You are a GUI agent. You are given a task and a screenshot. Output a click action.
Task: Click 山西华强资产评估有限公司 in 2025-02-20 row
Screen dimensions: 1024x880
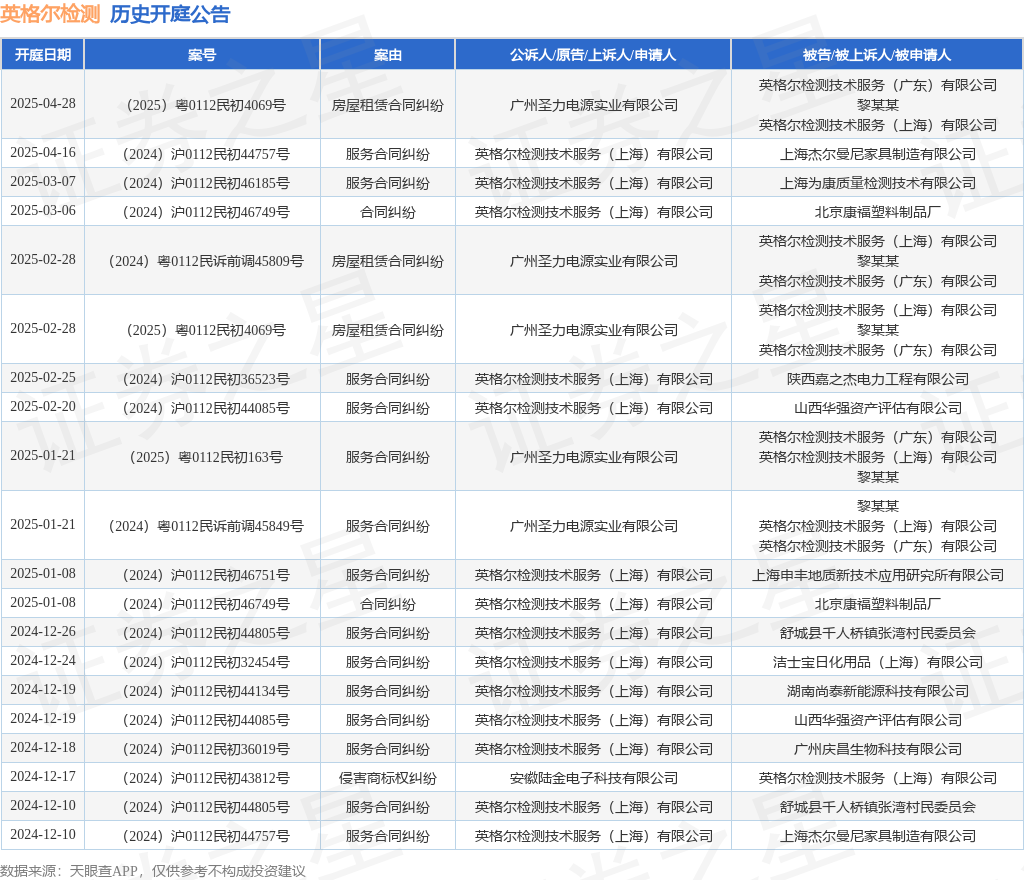[877, 408]
